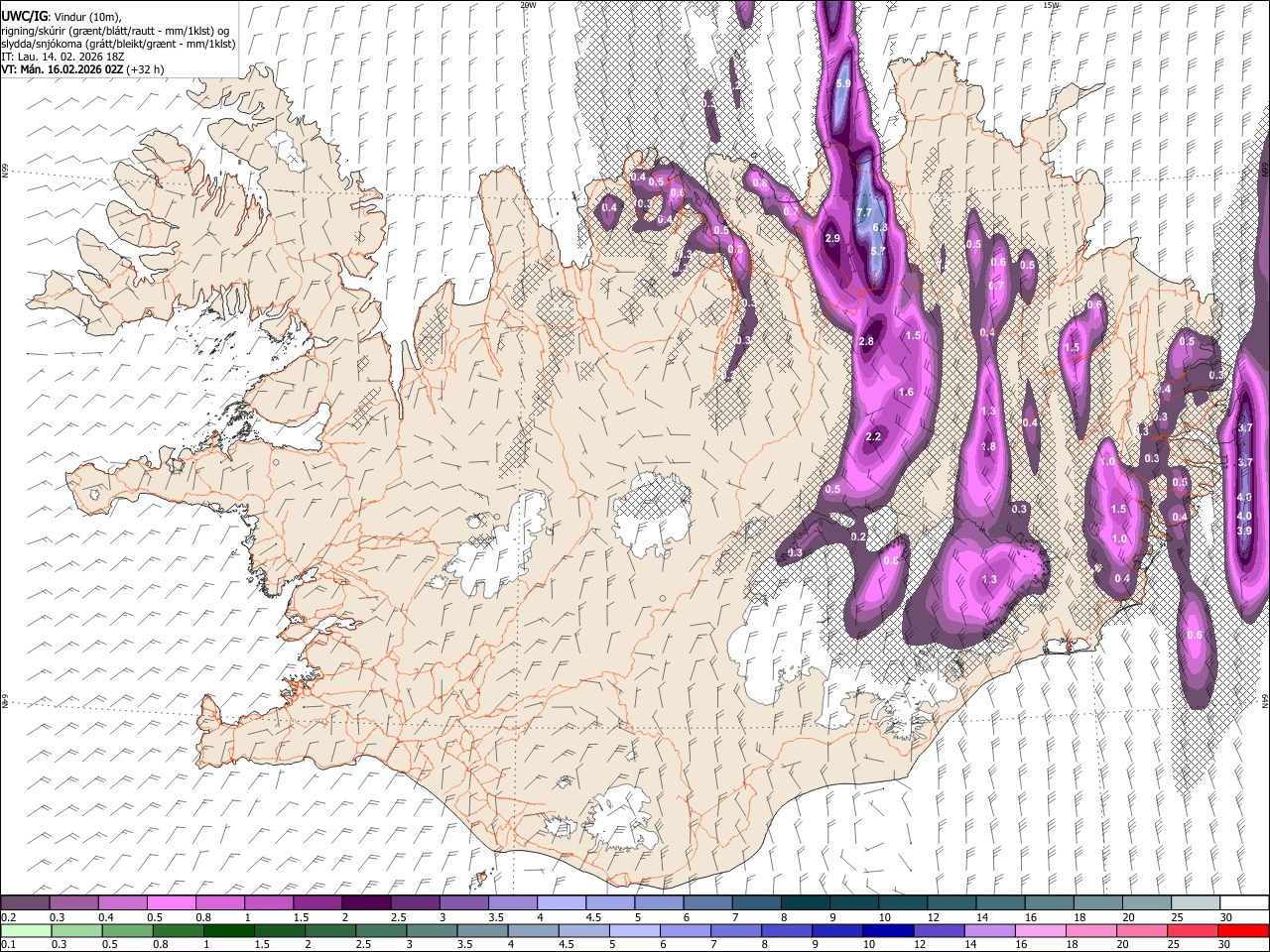1270x952 pixels.
Task: Click the 3.9 precipitation value near the east coast
Action: click(x=1245, y=531)
